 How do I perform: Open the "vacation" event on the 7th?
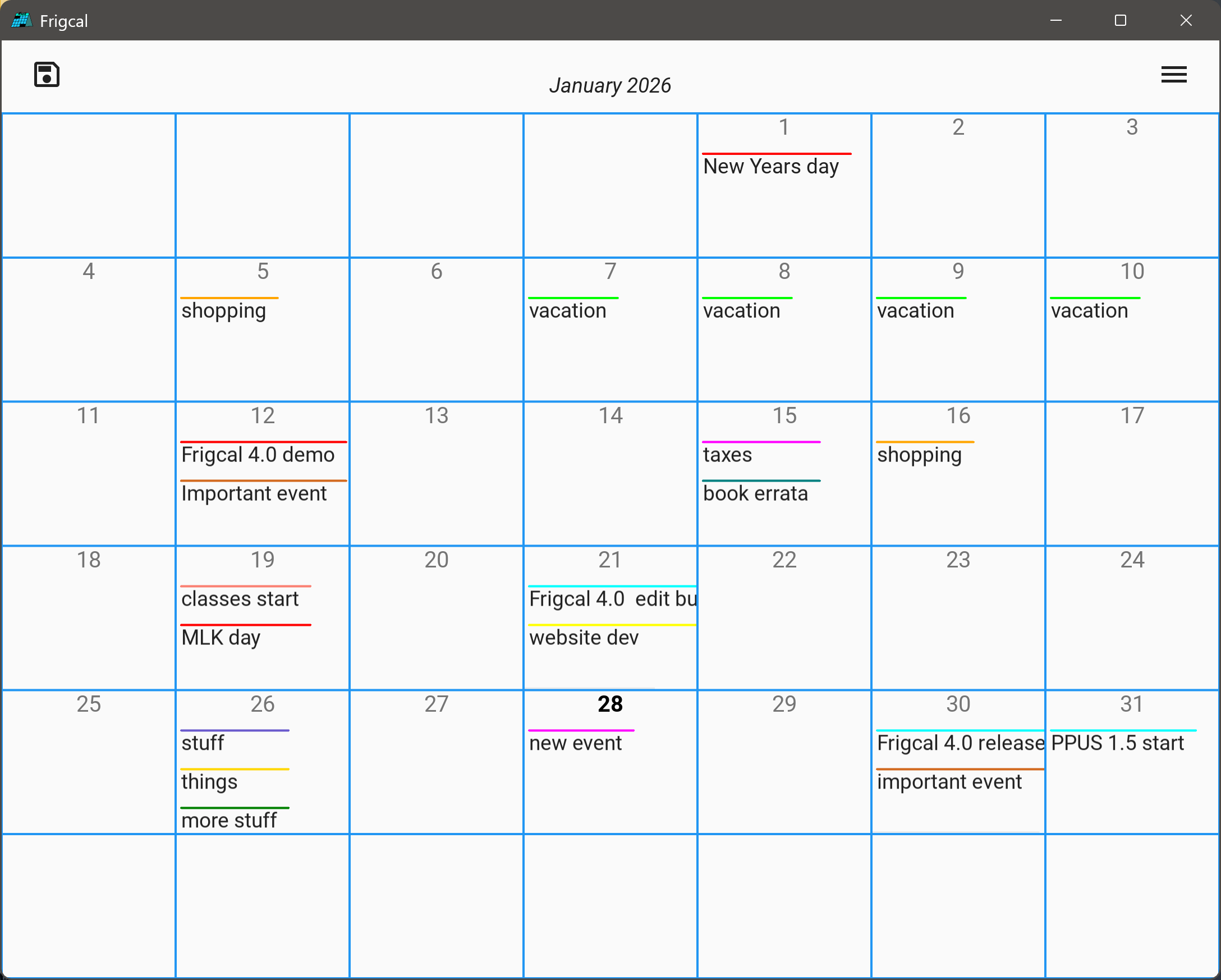[567, 311]
